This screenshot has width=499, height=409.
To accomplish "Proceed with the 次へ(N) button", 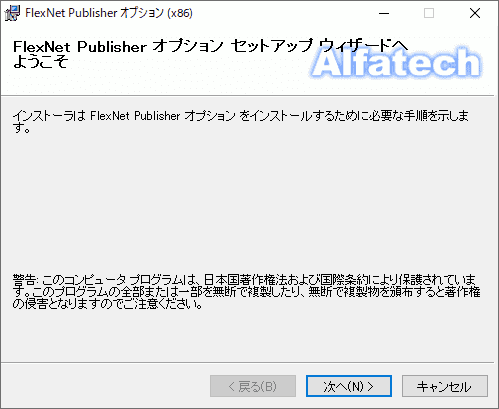I will [349, 386].
